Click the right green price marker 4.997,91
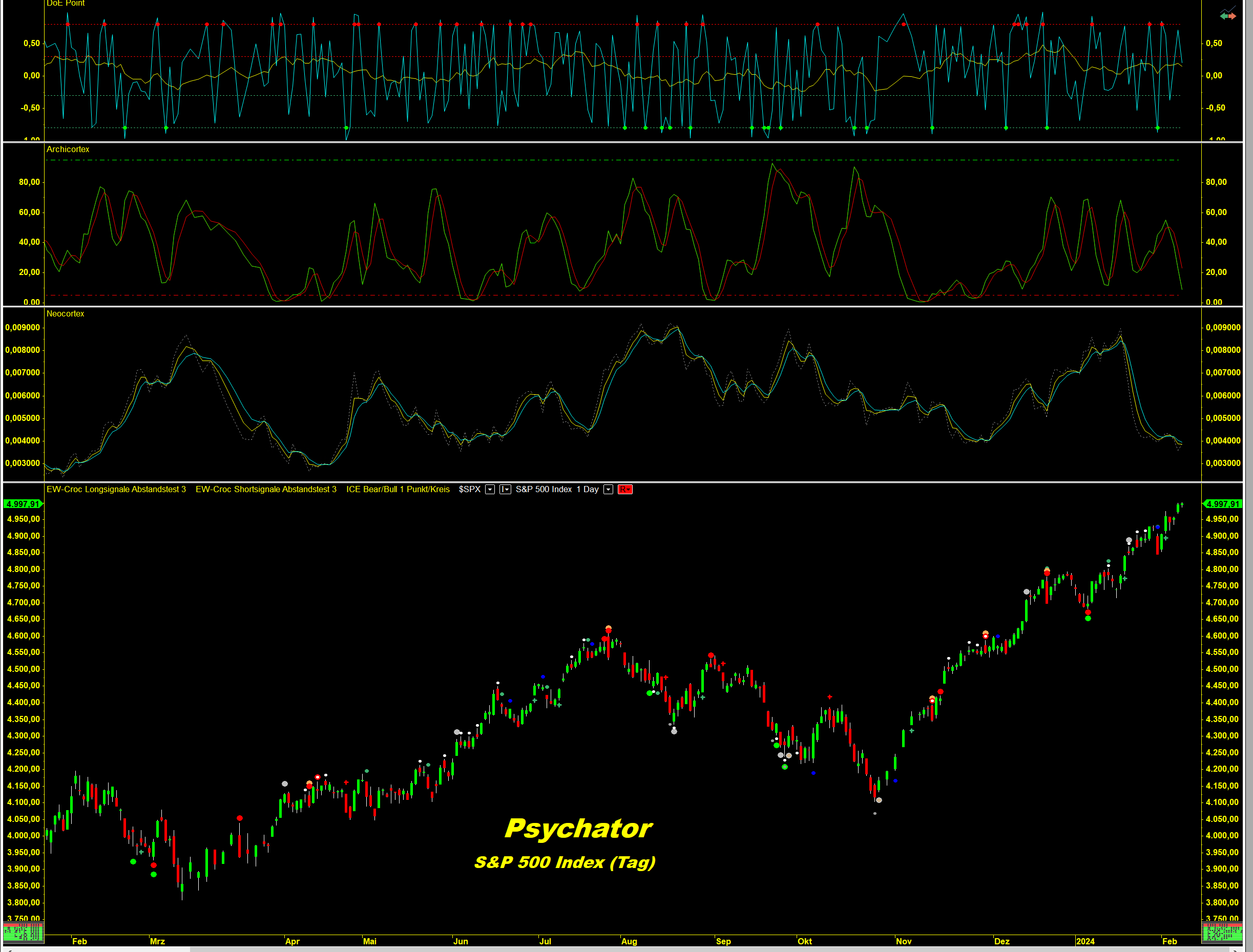The image size is (1253, 952). [x=1222, y=504]
